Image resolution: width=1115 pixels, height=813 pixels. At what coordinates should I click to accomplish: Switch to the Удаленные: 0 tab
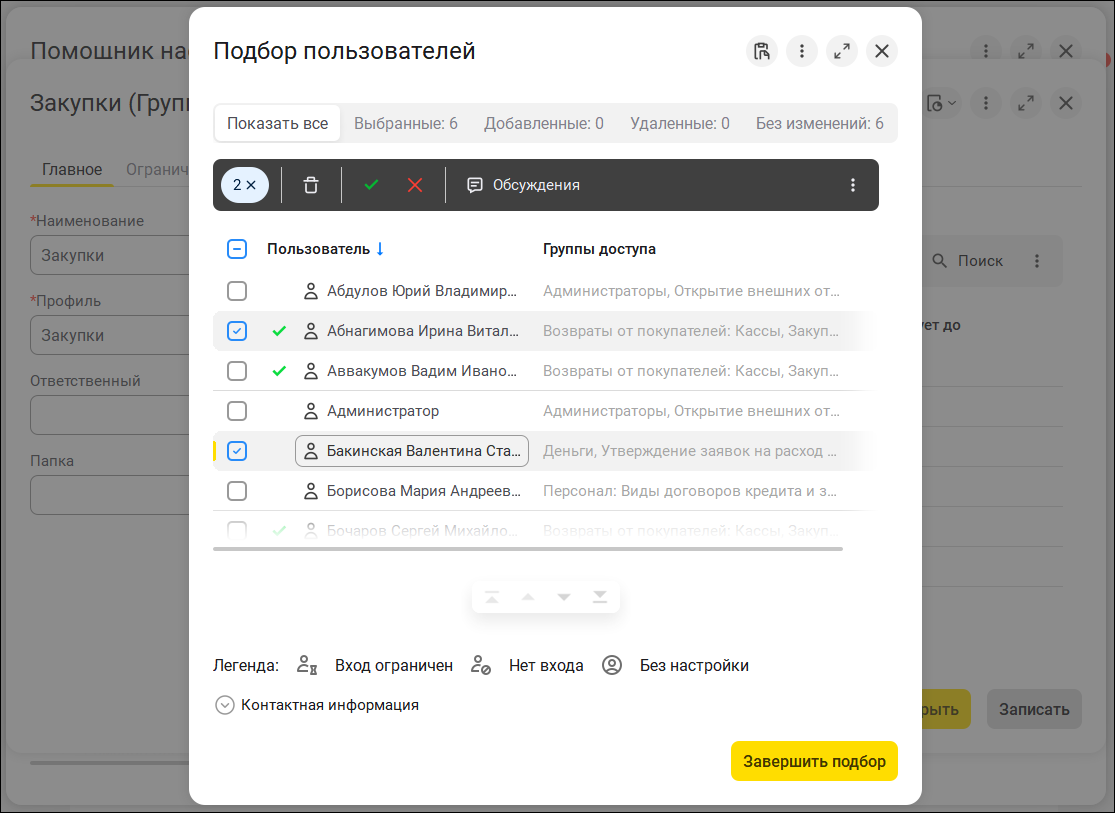click(680, 123)
